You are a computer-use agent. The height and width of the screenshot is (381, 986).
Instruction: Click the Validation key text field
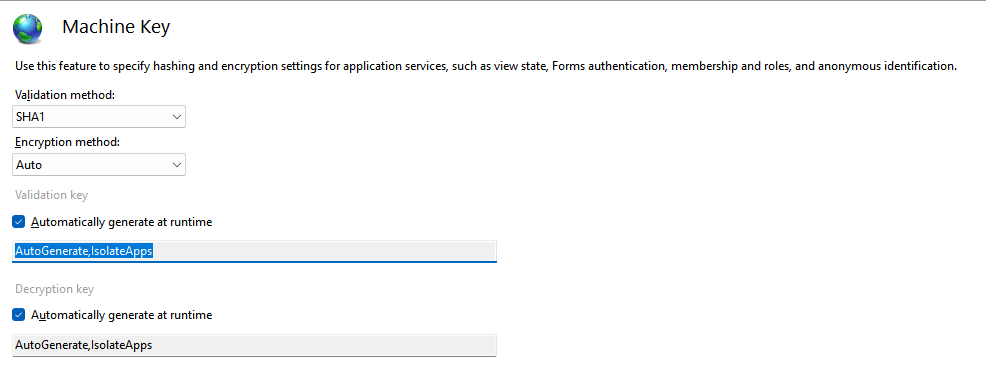(255, 251)
